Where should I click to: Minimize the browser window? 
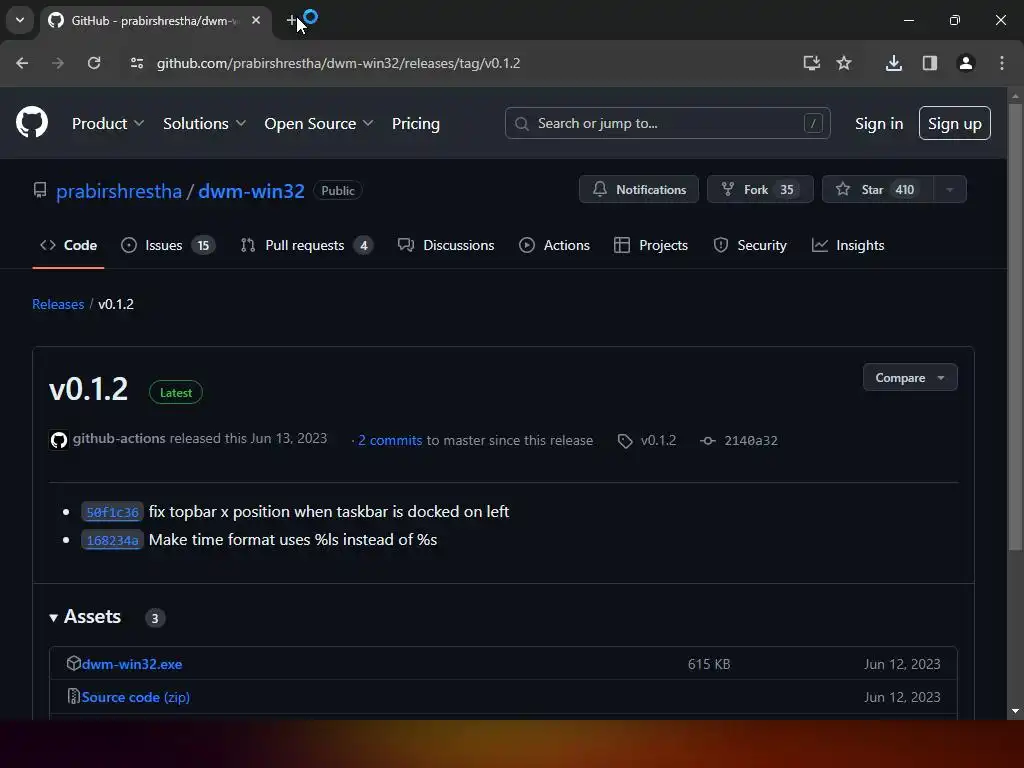coord(908,20)
